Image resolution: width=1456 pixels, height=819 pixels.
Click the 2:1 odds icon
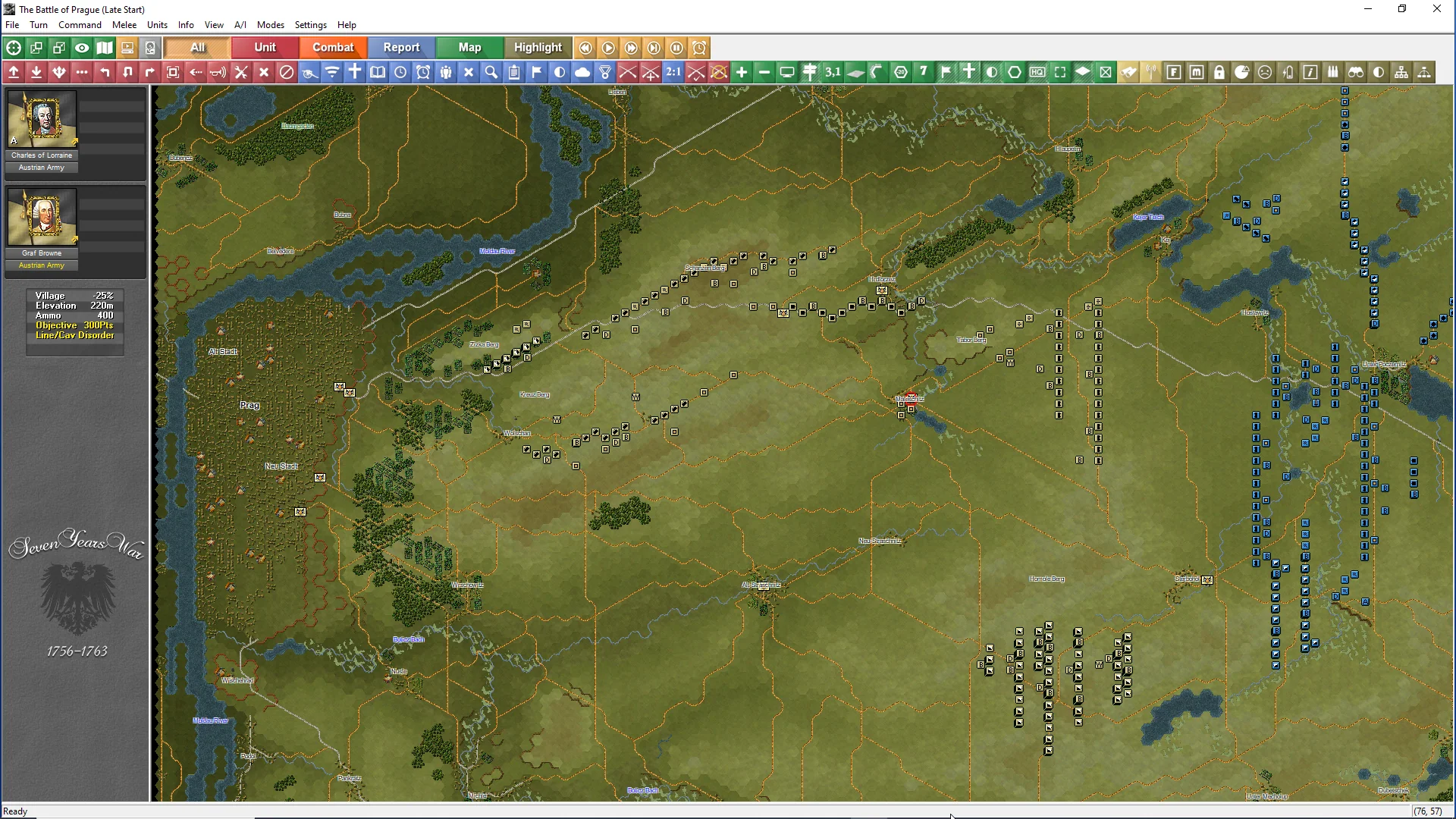pyautogui.click(x=673, y=72)
